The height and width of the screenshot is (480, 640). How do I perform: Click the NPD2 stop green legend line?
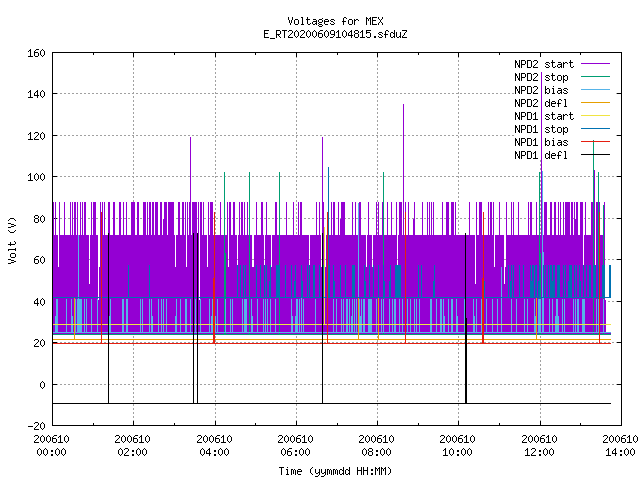(595, 76)
